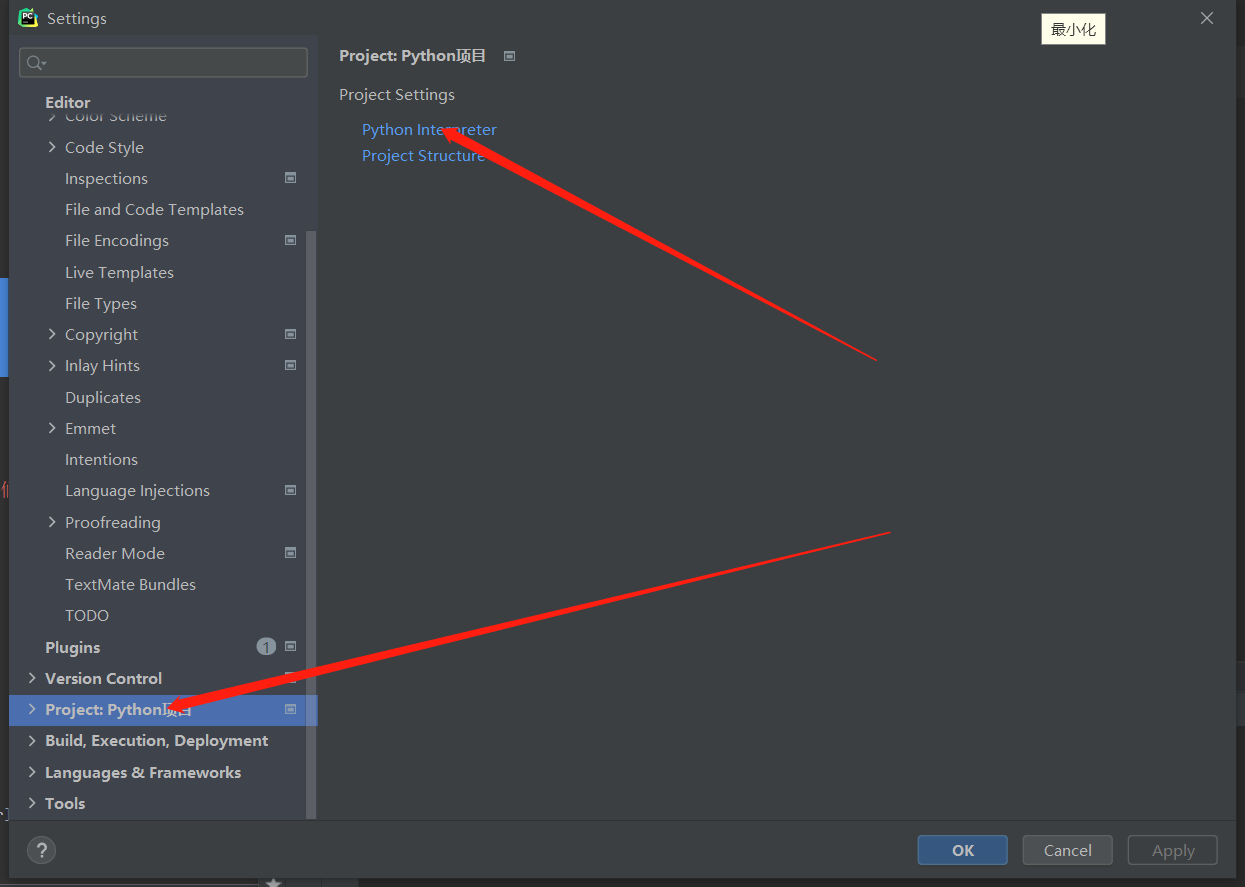The width and height of the screenshot is (1245, 887).
Task: Expand the Code Style node
Action: point(52,147)
